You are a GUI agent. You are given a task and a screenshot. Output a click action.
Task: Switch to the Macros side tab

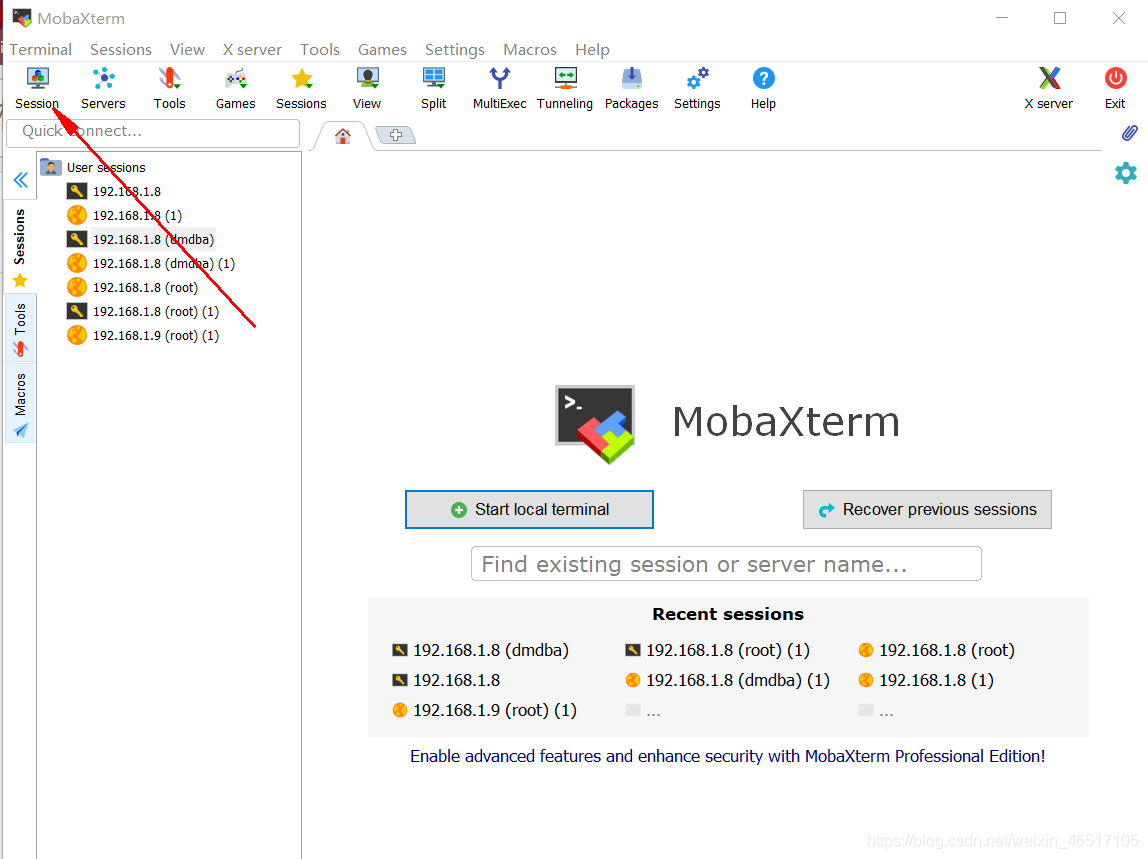click(20, 404)
